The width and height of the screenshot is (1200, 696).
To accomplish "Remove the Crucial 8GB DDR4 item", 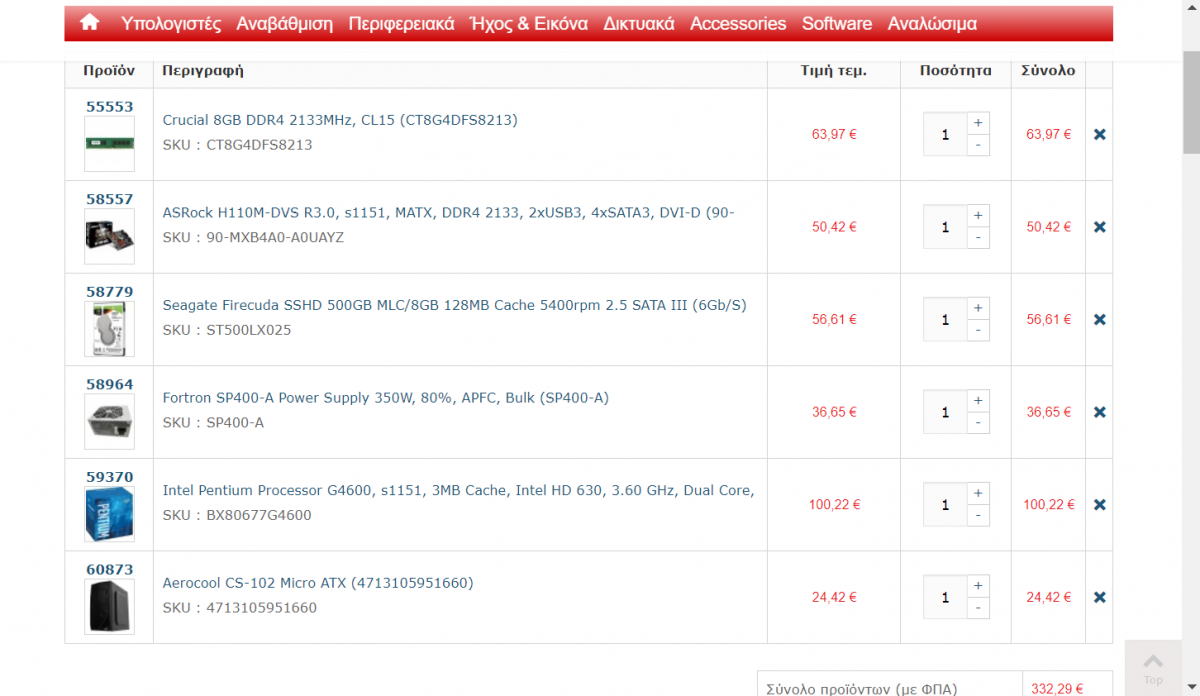I will tap(1100, 134).
